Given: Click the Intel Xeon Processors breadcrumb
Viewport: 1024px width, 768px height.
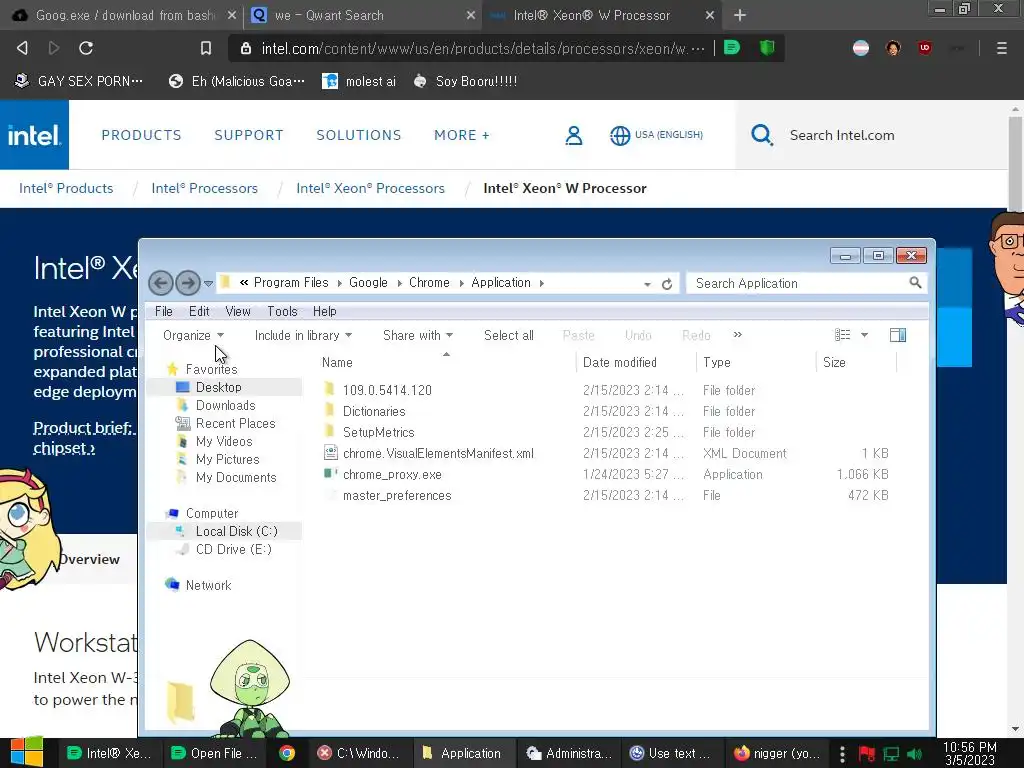Looking at the screenshot, I should [370, 188].
